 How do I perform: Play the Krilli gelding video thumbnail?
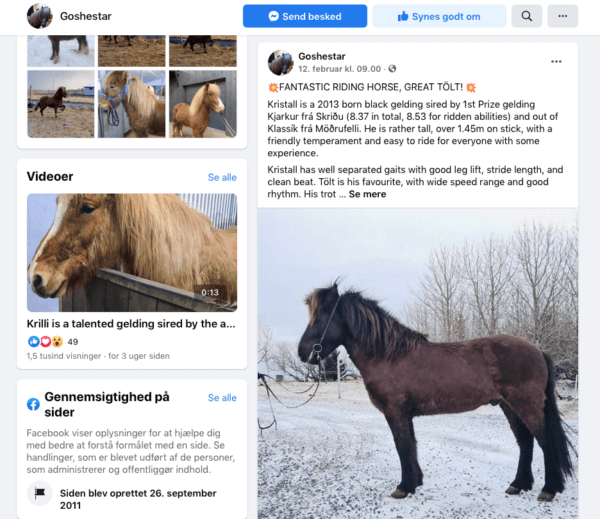click(x=132, y=253)
